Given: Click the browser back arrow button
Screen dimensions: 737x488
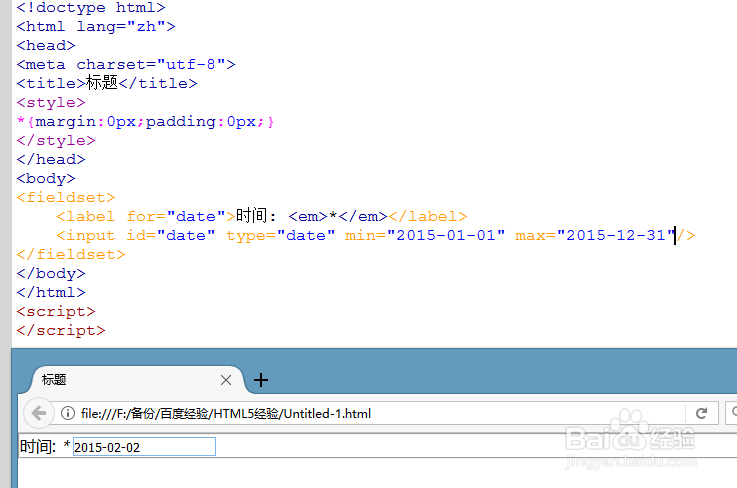Looking at the screenshot, I should pyautogui.click(x=39, y=414).
